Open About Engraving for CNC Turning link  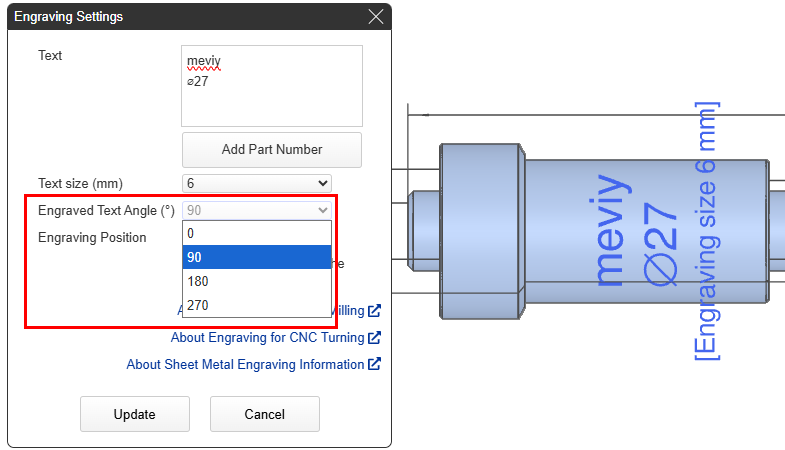pos(267,338)
